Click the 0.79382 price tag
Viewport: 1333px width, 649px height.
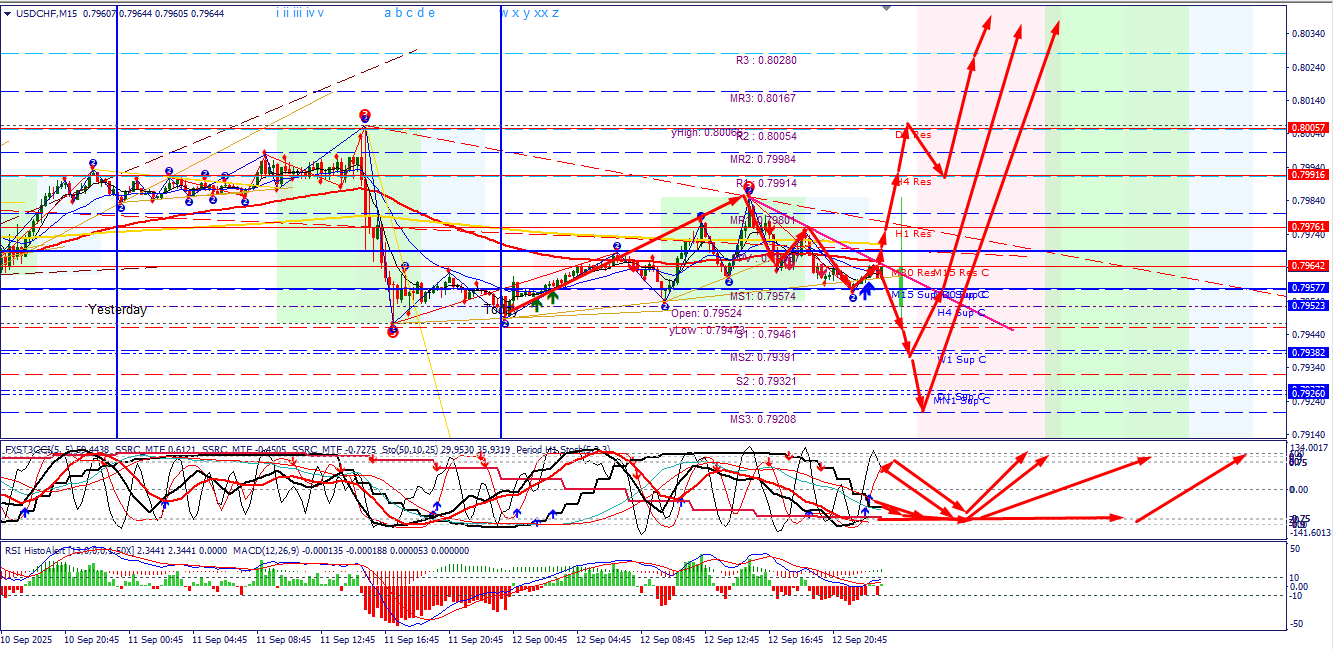pos(1308,353)
